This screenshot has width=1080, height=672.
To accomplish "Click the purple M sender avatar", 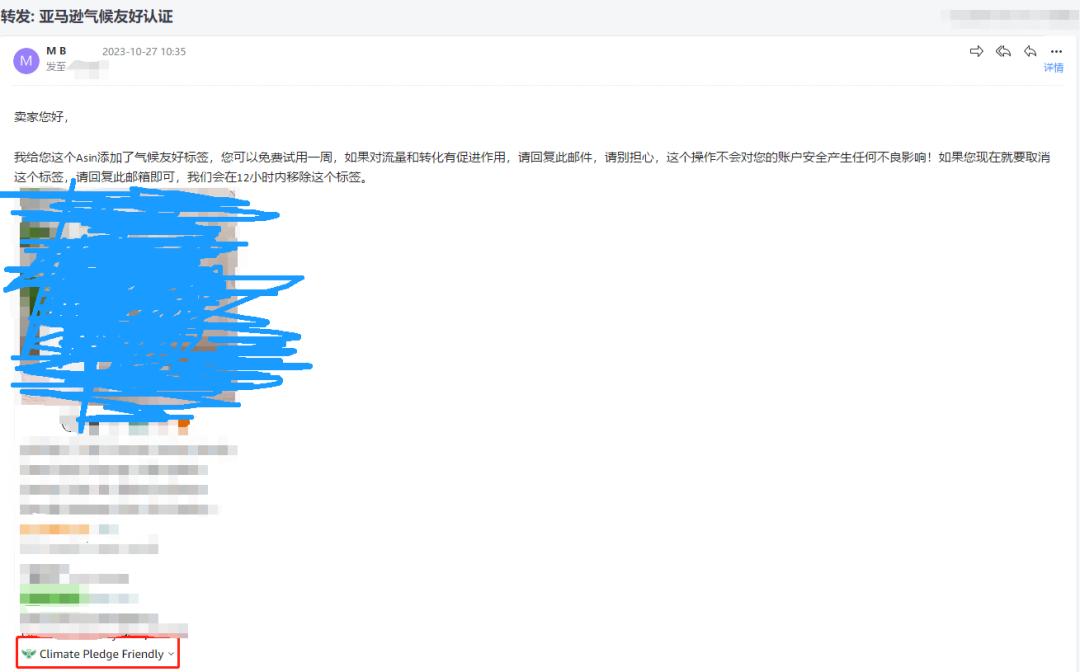I will [26, 61].
